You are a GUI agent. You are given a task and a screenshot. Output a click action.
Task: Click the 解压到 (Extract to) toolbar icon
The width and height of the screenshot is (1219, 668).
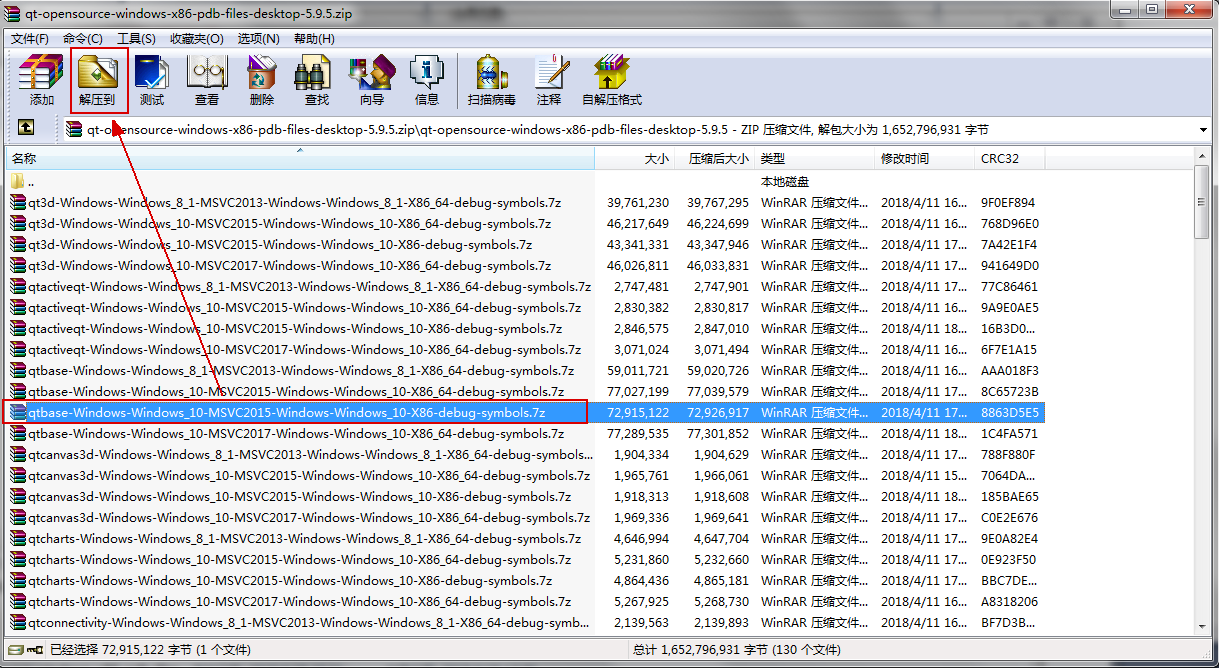point(98,80)
